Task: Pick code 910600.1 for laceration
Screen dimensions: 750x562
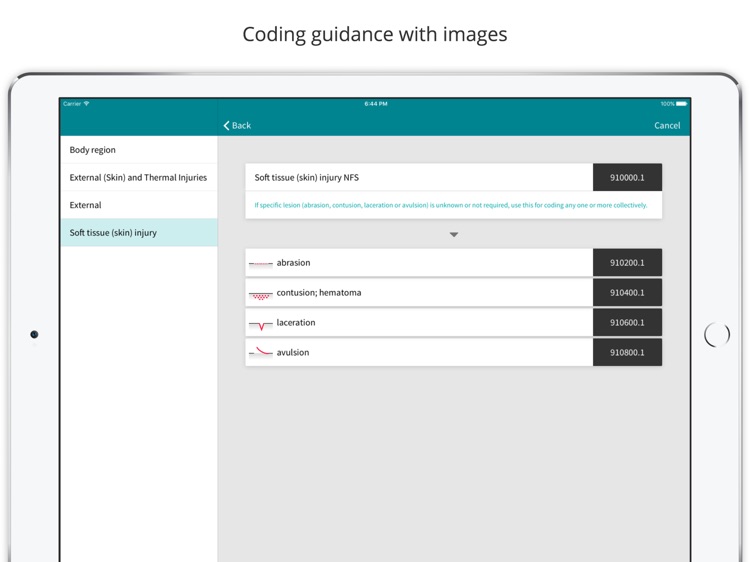Action: tap(627, 322)
